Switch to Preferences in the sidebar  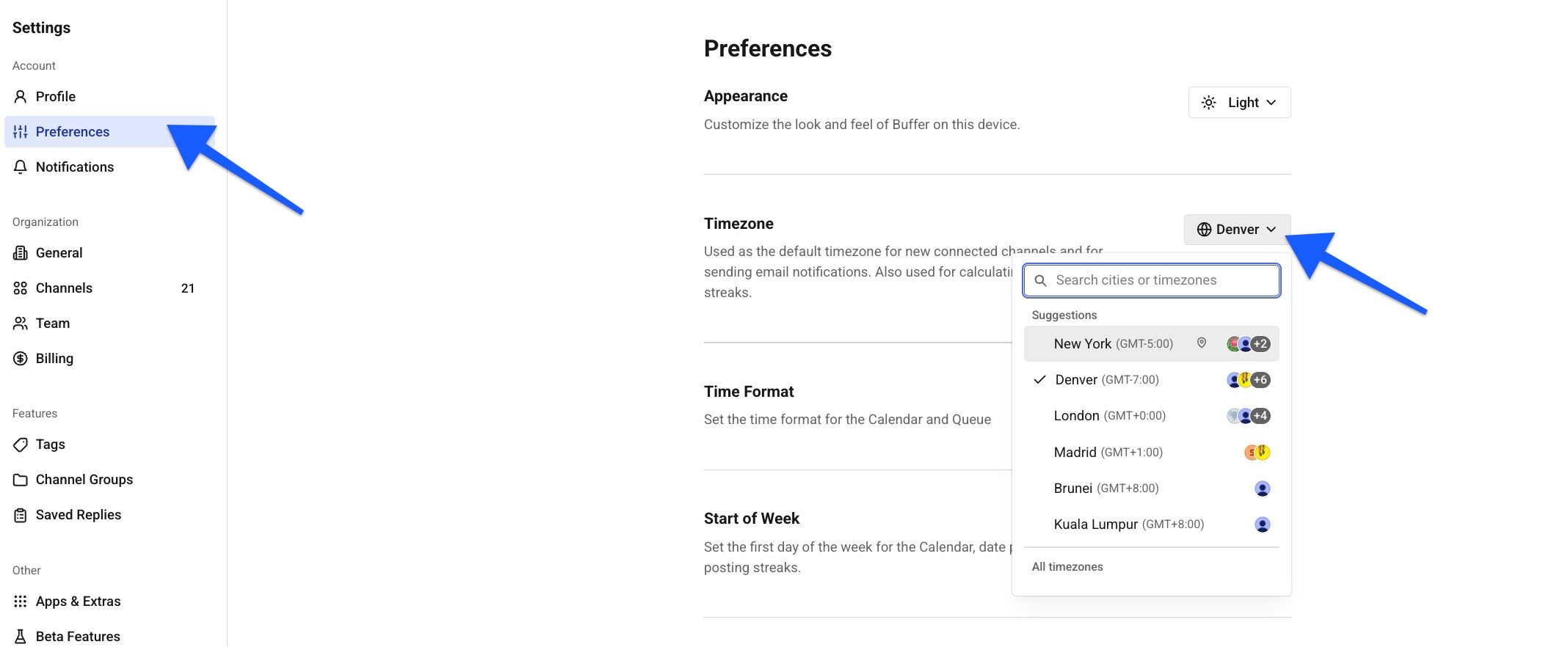point(72,131)
